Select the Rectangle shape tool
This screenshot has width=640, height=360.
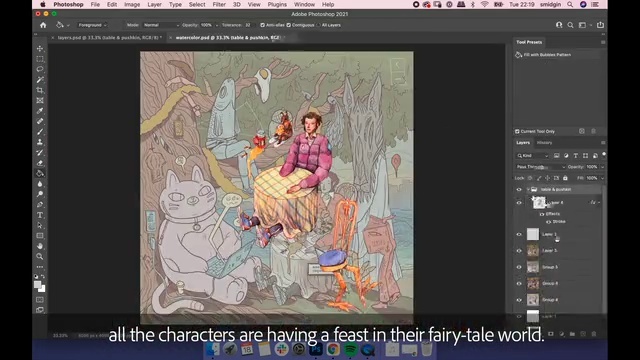point(40,236)
